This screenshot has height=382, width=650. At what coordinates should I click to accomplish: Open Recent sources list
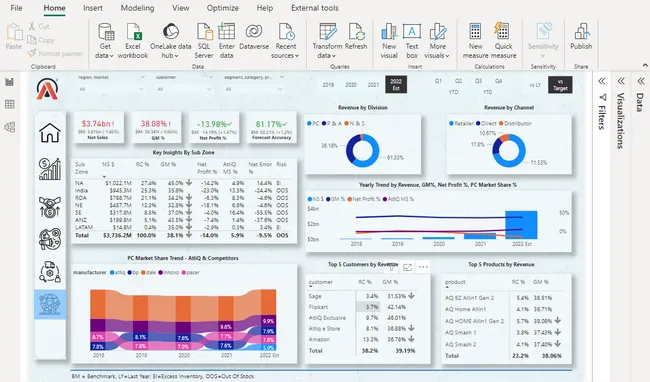[286, 41]
